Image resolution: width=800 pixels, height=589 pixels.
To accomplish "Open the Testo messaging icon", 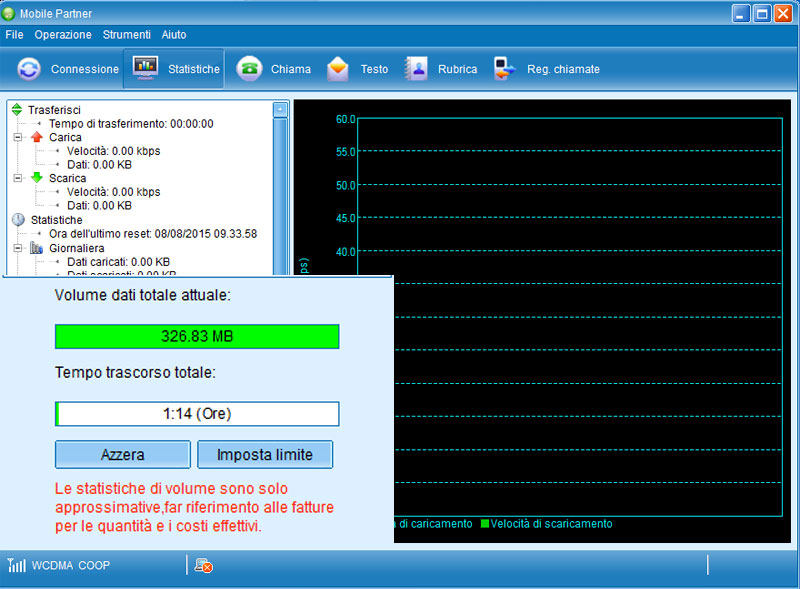I will pos(336,68).
